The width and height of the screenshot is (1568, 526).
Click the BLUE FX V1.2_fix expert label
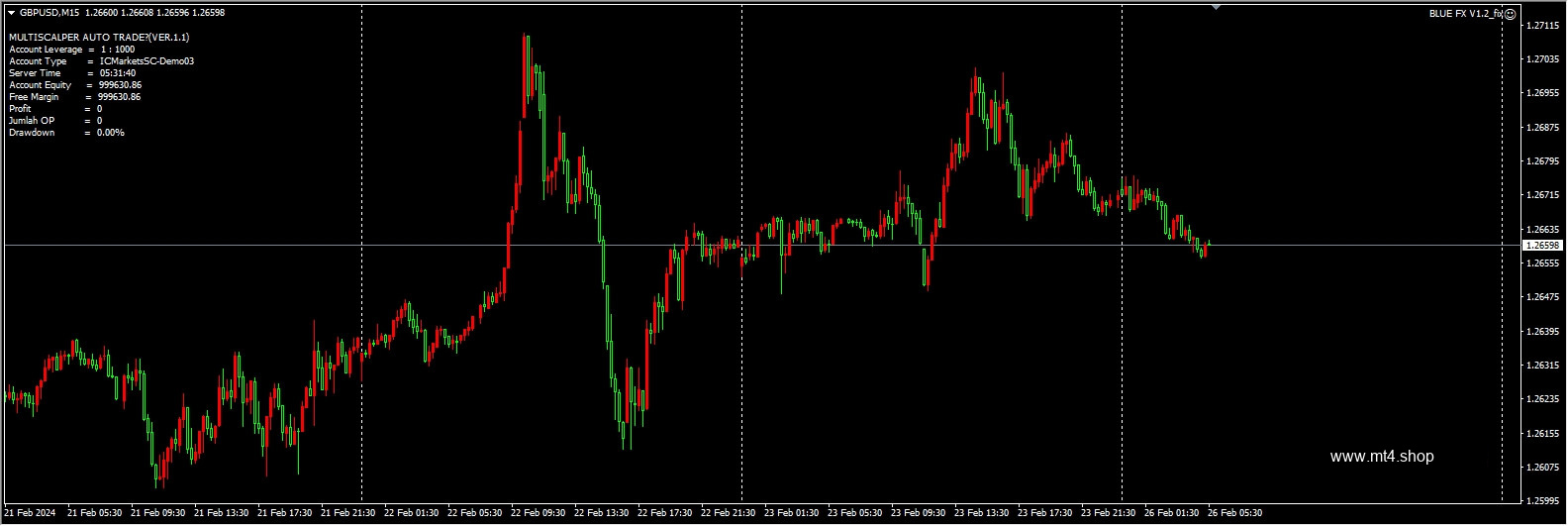(1466, 14)
